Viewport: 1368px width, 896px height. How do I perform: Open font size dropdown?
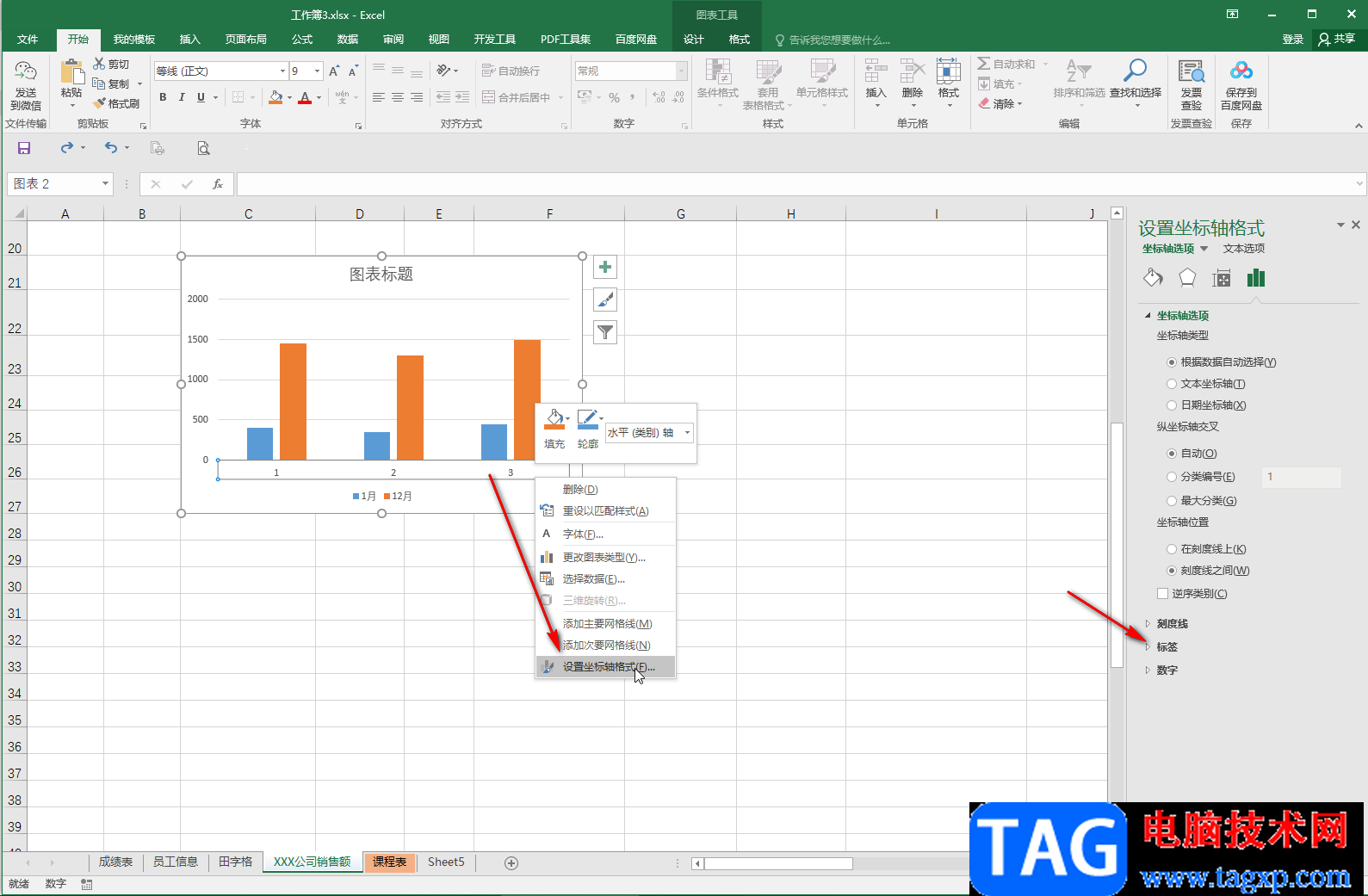pyautogui.click(x=318, y=71)
